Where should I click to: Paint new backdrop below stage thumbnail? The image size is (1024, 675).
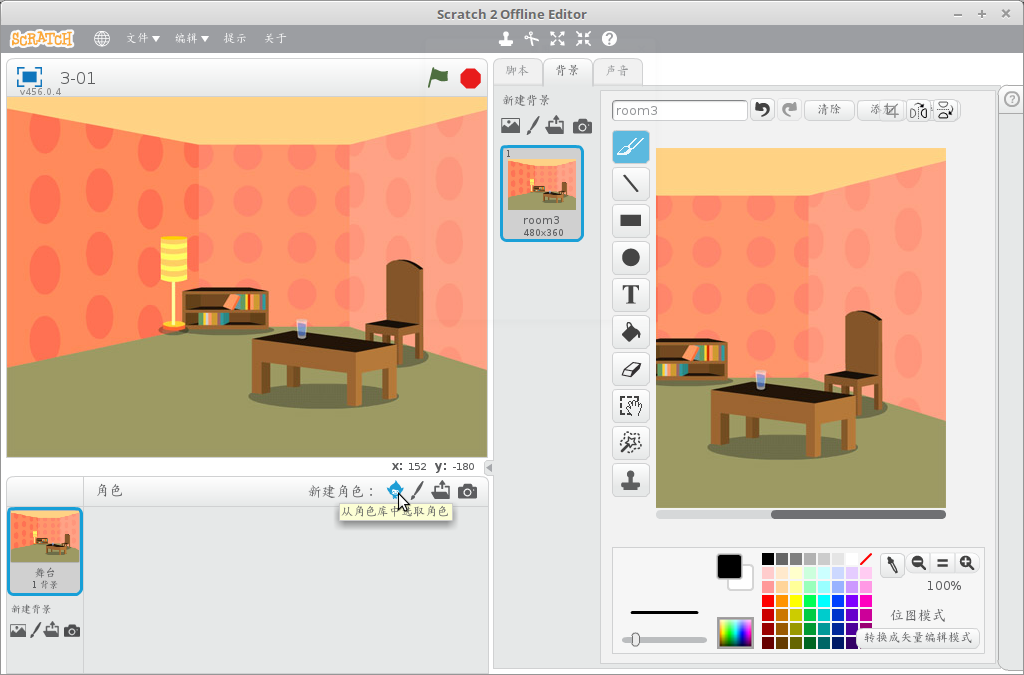[35, 630]
